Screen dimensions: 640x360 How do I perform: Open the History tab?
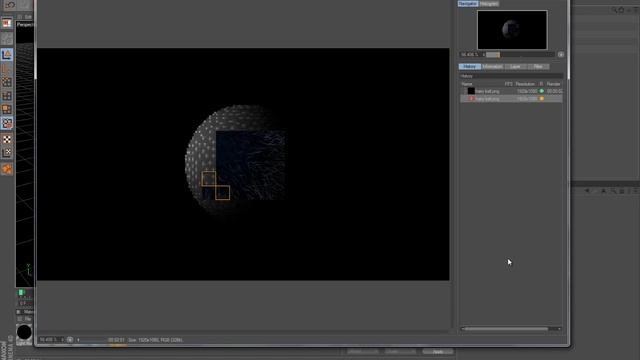pyautogui.click(x=469, y=67)
